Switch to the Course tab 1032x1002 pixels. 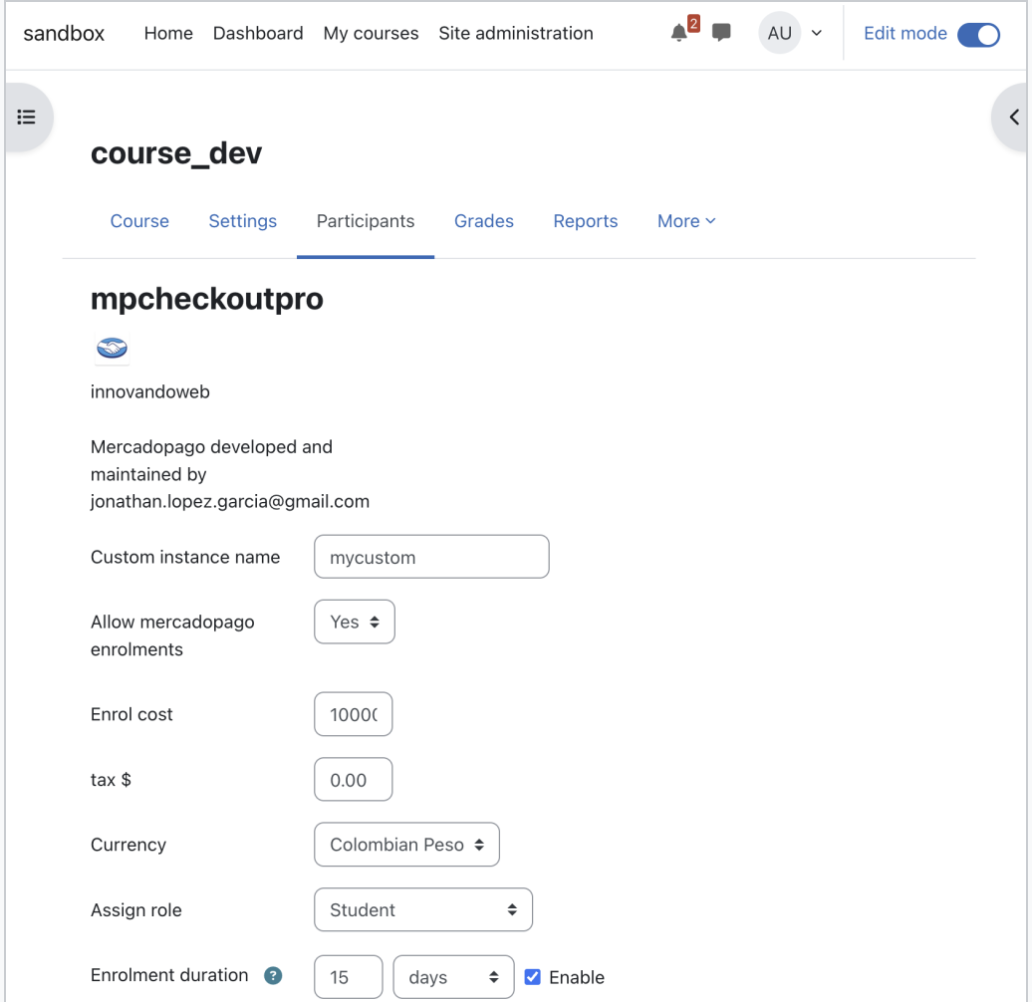[140, 221]
